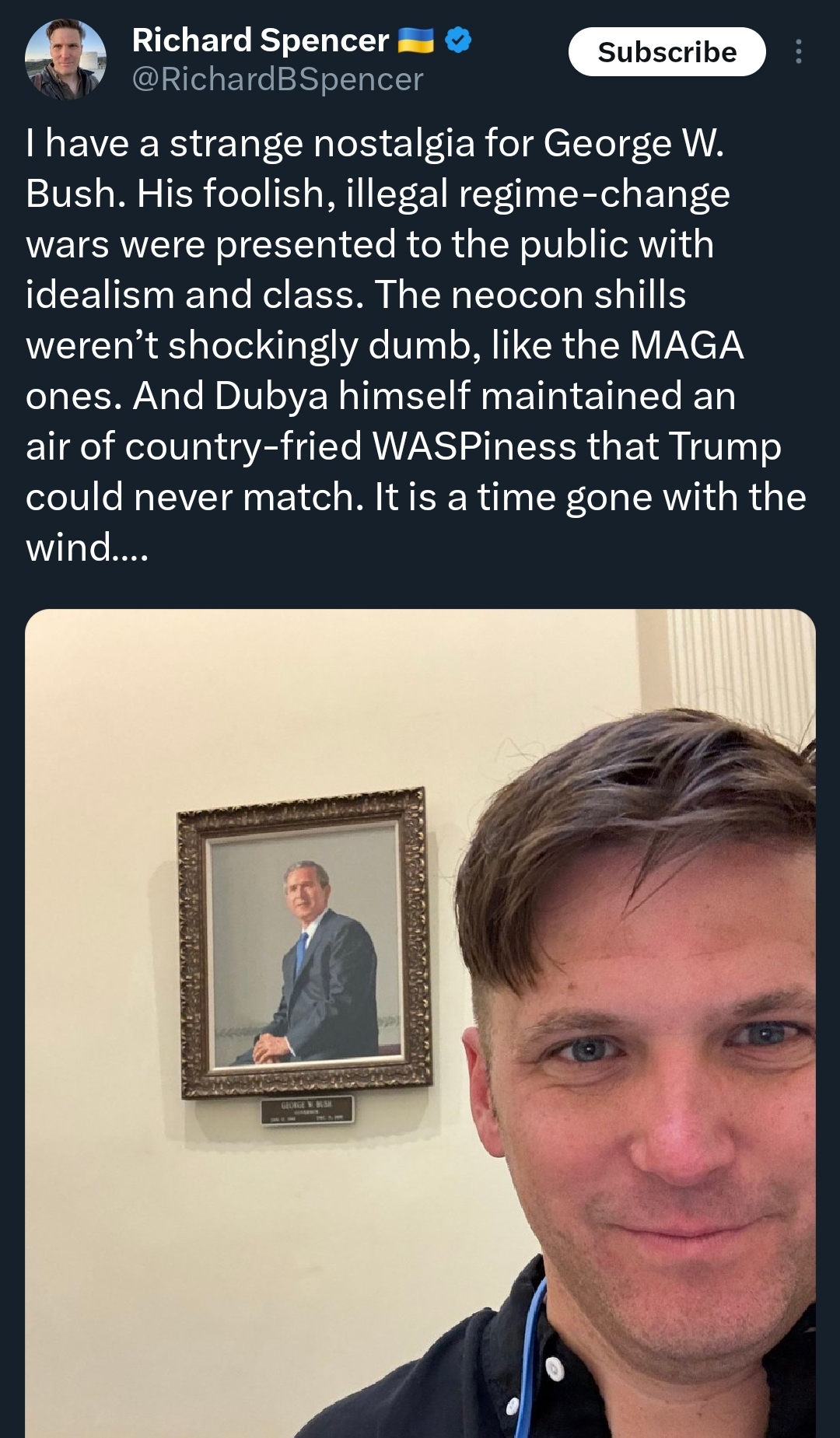Click the word "Dubya" in the tweet
Viewport: 840px width, 1438px height.
point(271,396)
